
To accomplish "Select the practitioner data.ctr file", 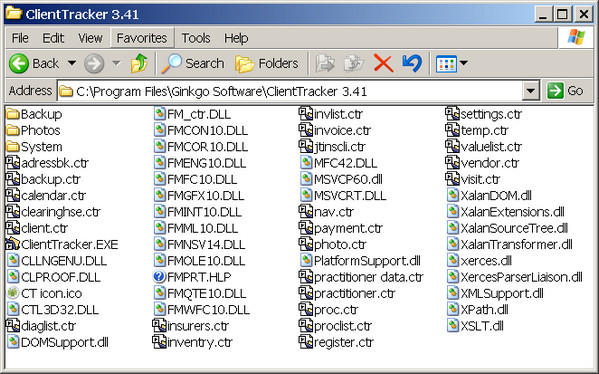I will pyautogui.click(x=361, y=277).
